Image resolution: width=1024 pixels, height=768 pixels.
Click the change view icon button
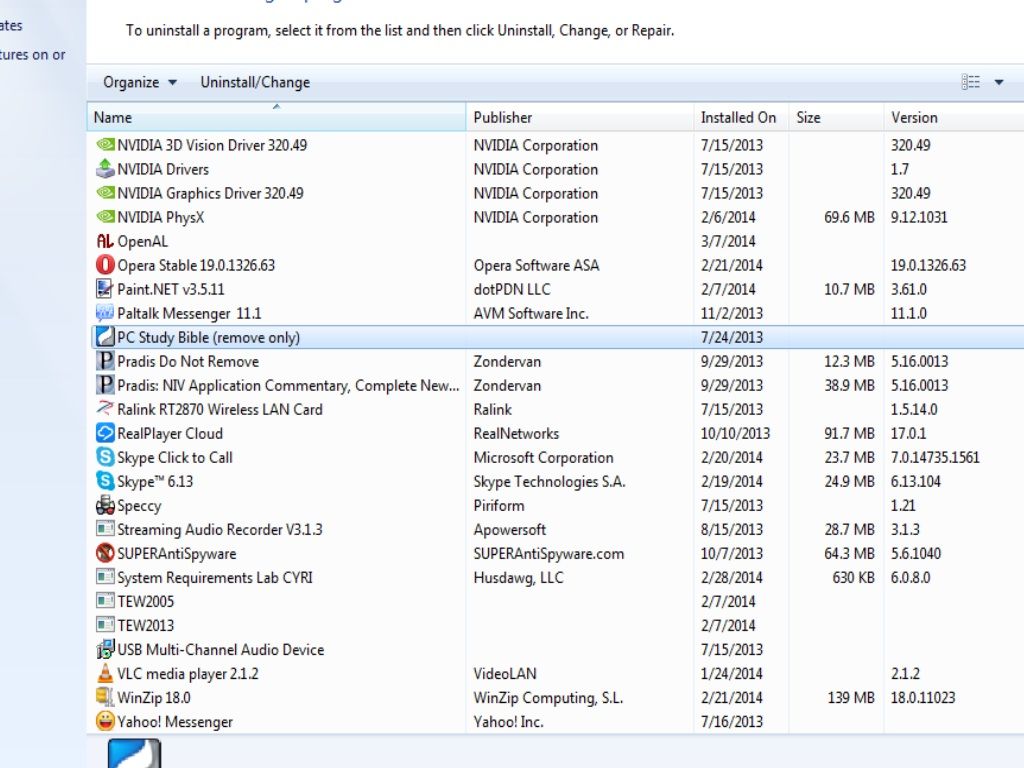tap(970, 83)
